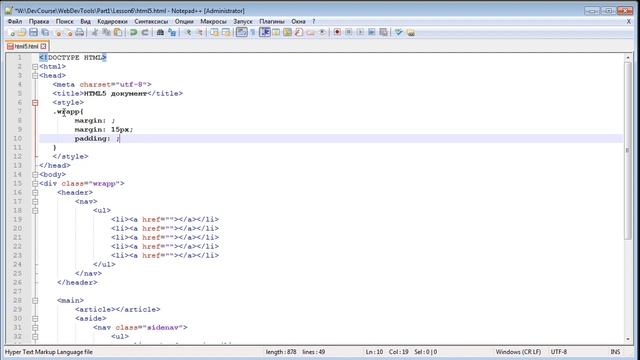Click the menu-bar X to close document
This screenshot has height=360, width=640.
point(629,21)
